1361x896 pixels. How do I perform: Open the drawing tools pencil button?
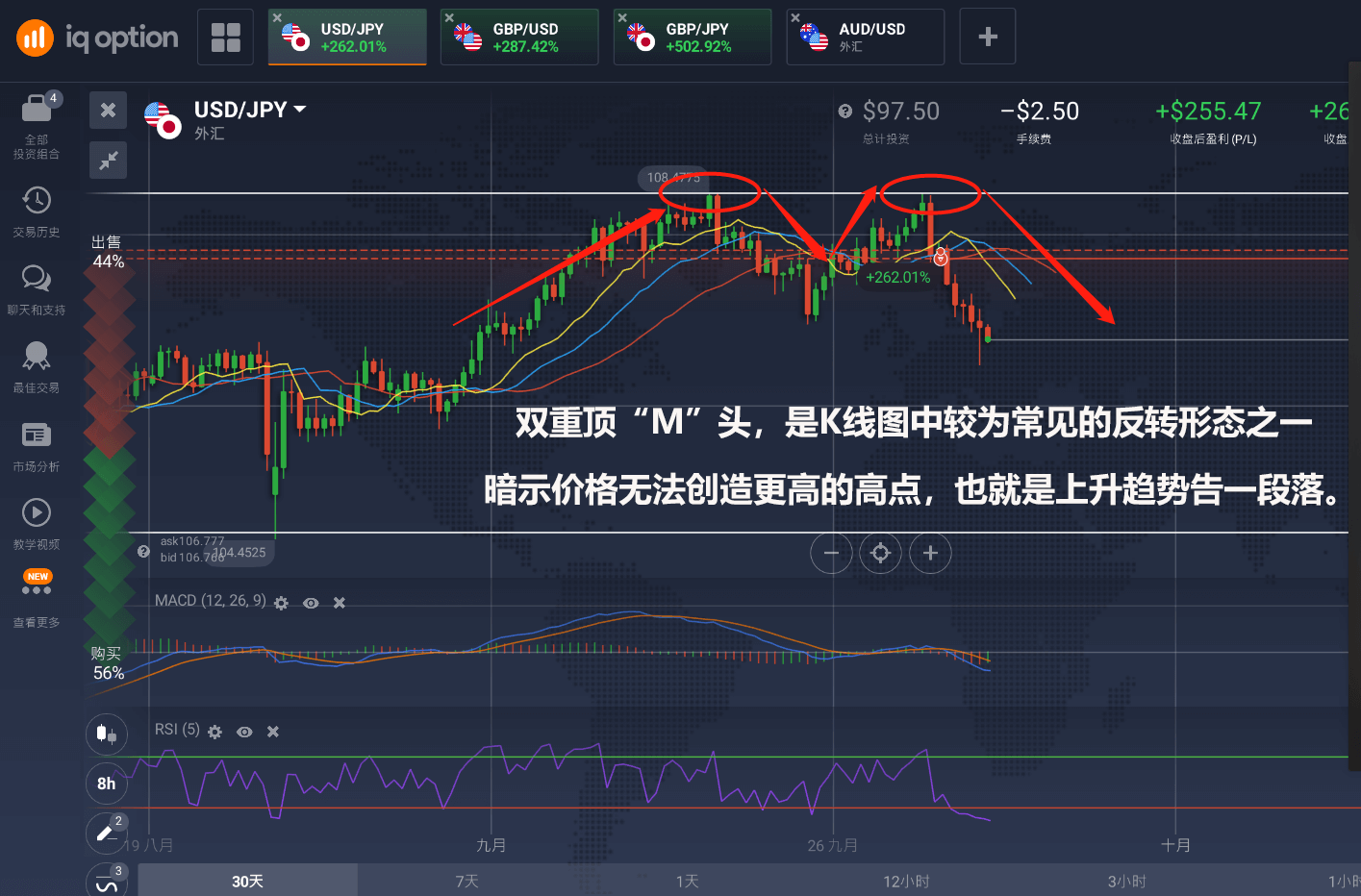click(106, 833)
